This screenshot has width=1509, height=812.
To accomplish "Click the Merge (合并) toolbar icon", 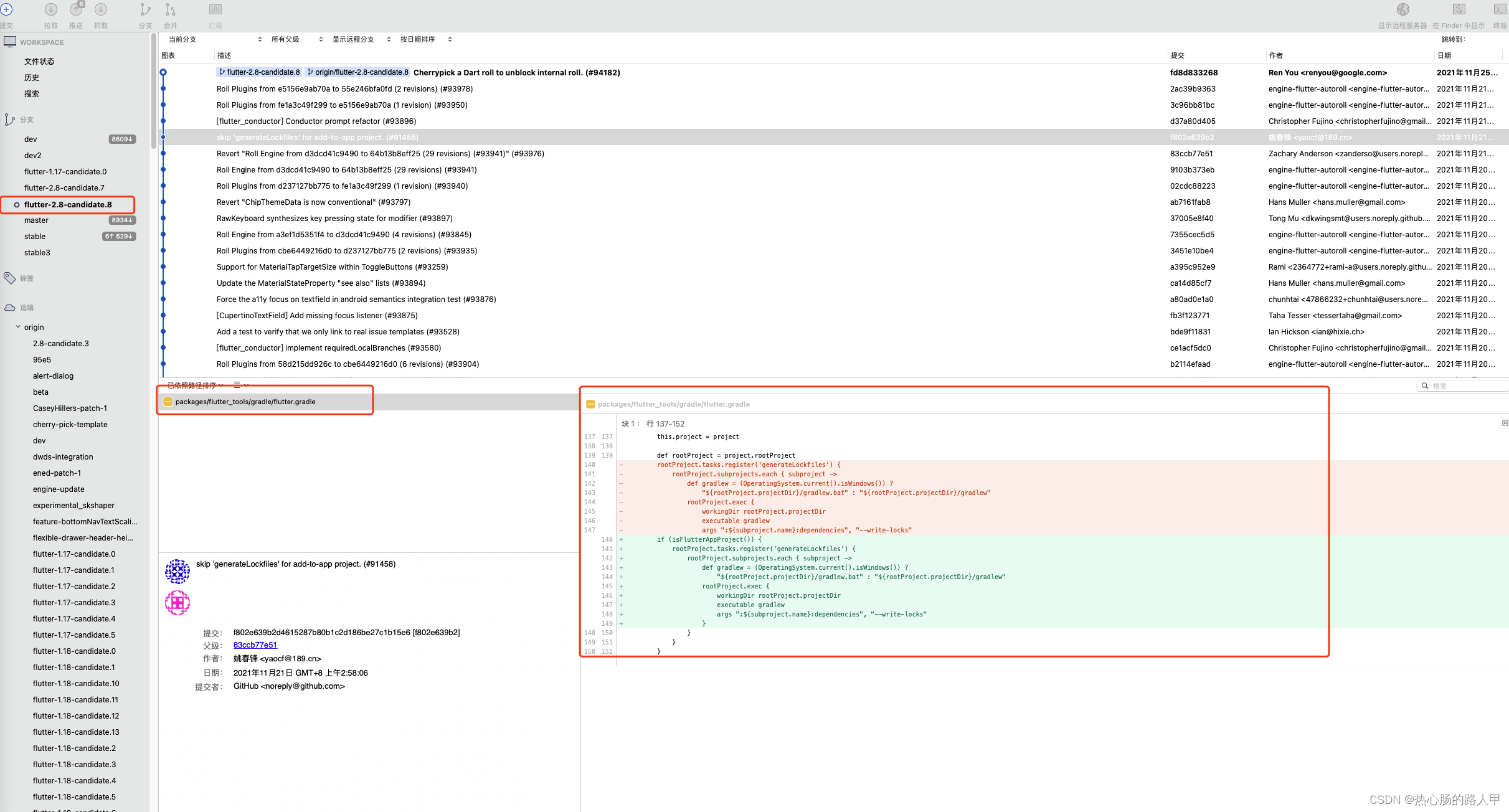I will click(x=170, y=10).
